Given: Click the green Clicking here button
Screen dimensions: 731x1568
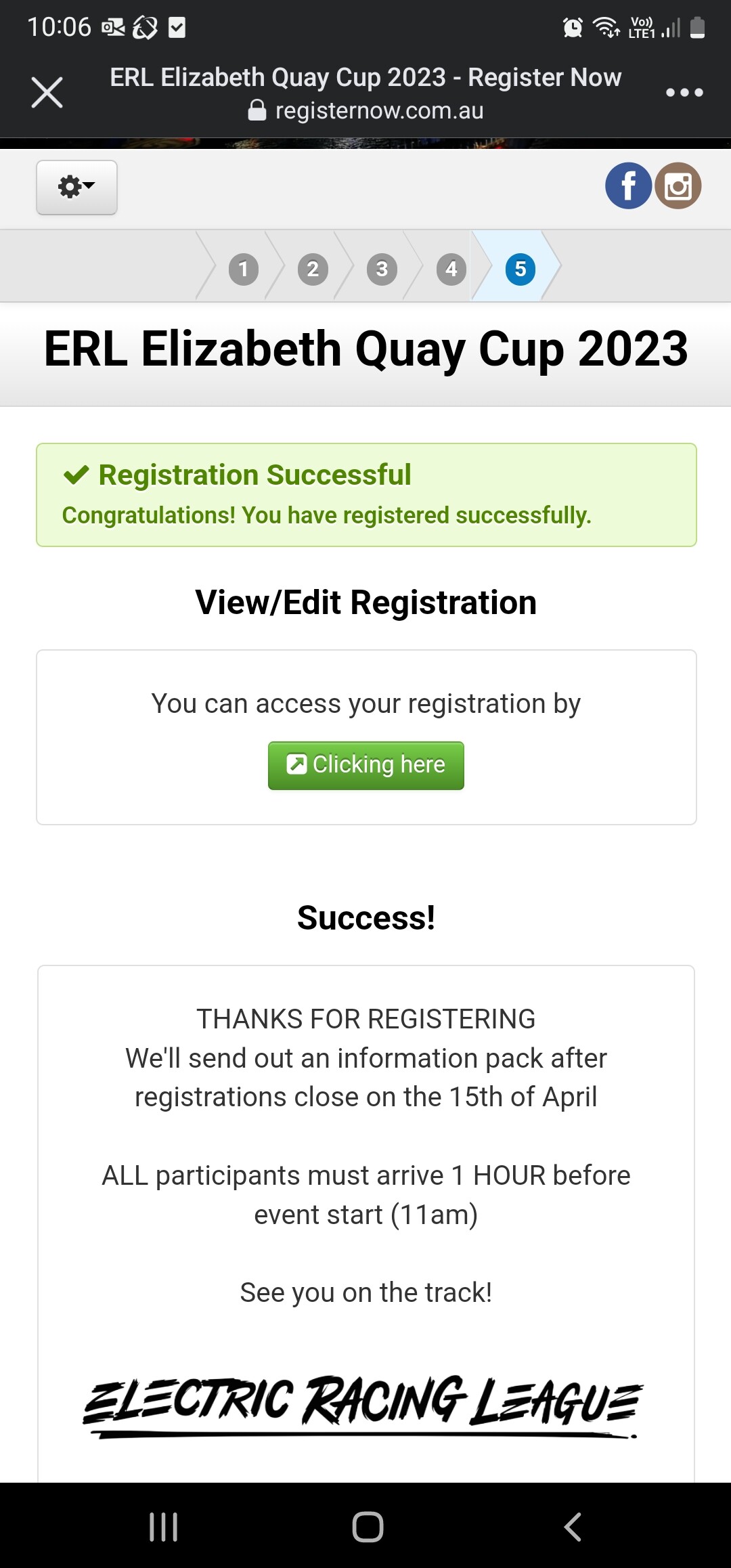Looking at the screenshot, I should click(366, 766).
